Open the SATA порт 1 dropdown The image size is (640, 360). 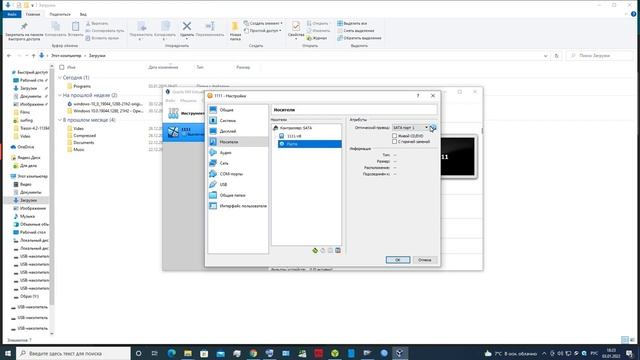(410, 128)
